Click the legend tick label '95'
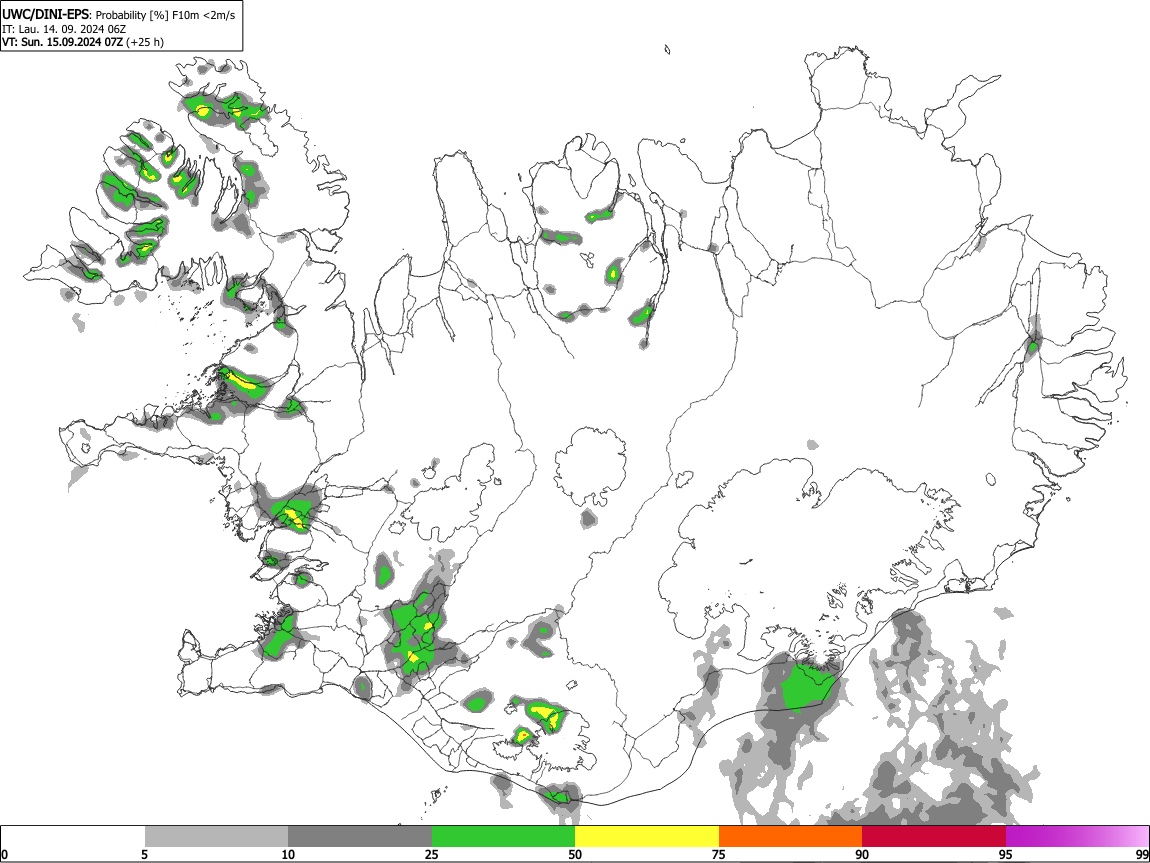The width and height of the screenshot is (1150, 863). pyautogui.click(x=1006, y=855)
